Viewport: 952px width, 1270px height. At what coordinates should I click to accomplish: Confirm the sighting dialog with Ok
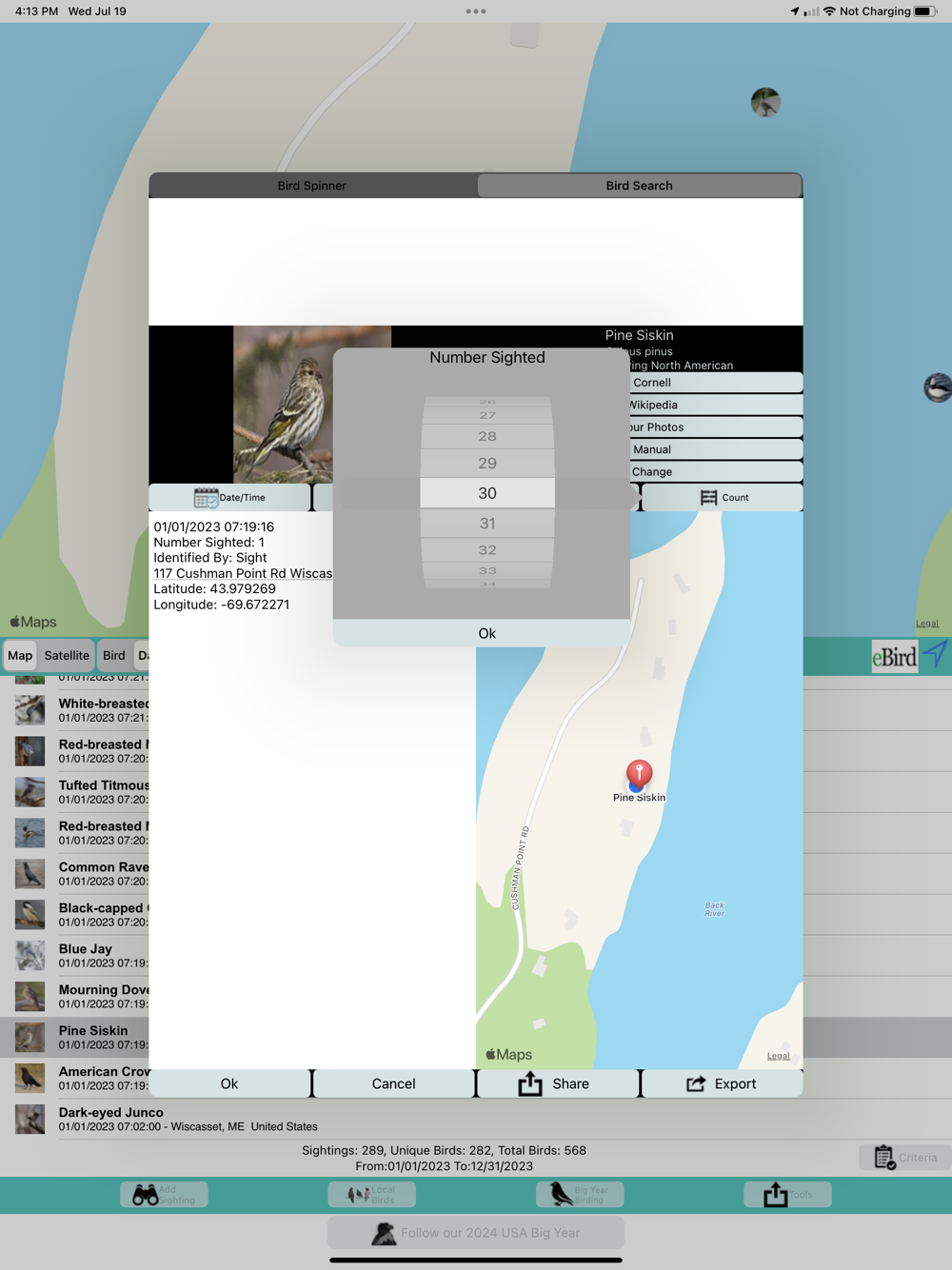tap(229, 1083)
